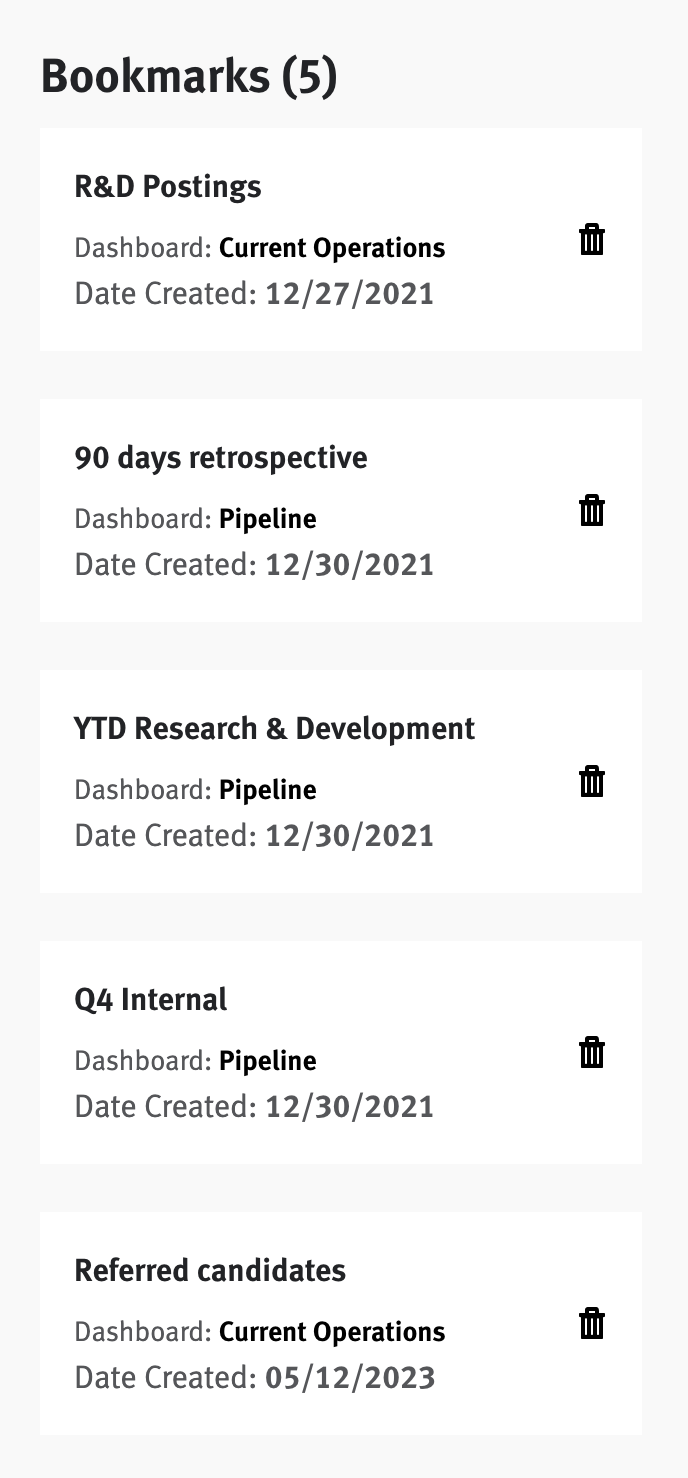Click the date 05/12/2023 on Referred candidates
This screenshot has height=1478, width=688.
348,1378
